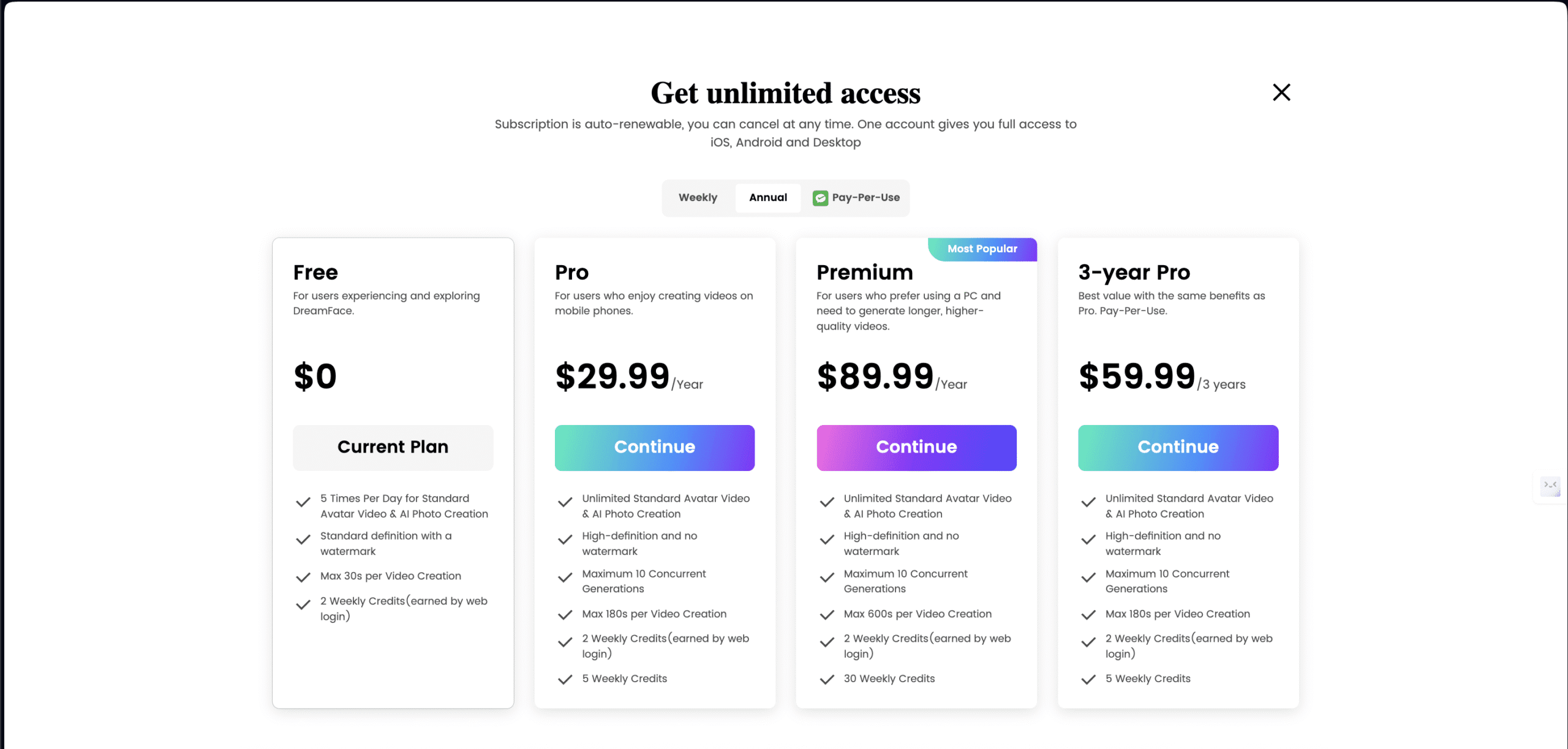
Task: Click checkmark next to 30 Weekly Credits
Action: (827, 680)
